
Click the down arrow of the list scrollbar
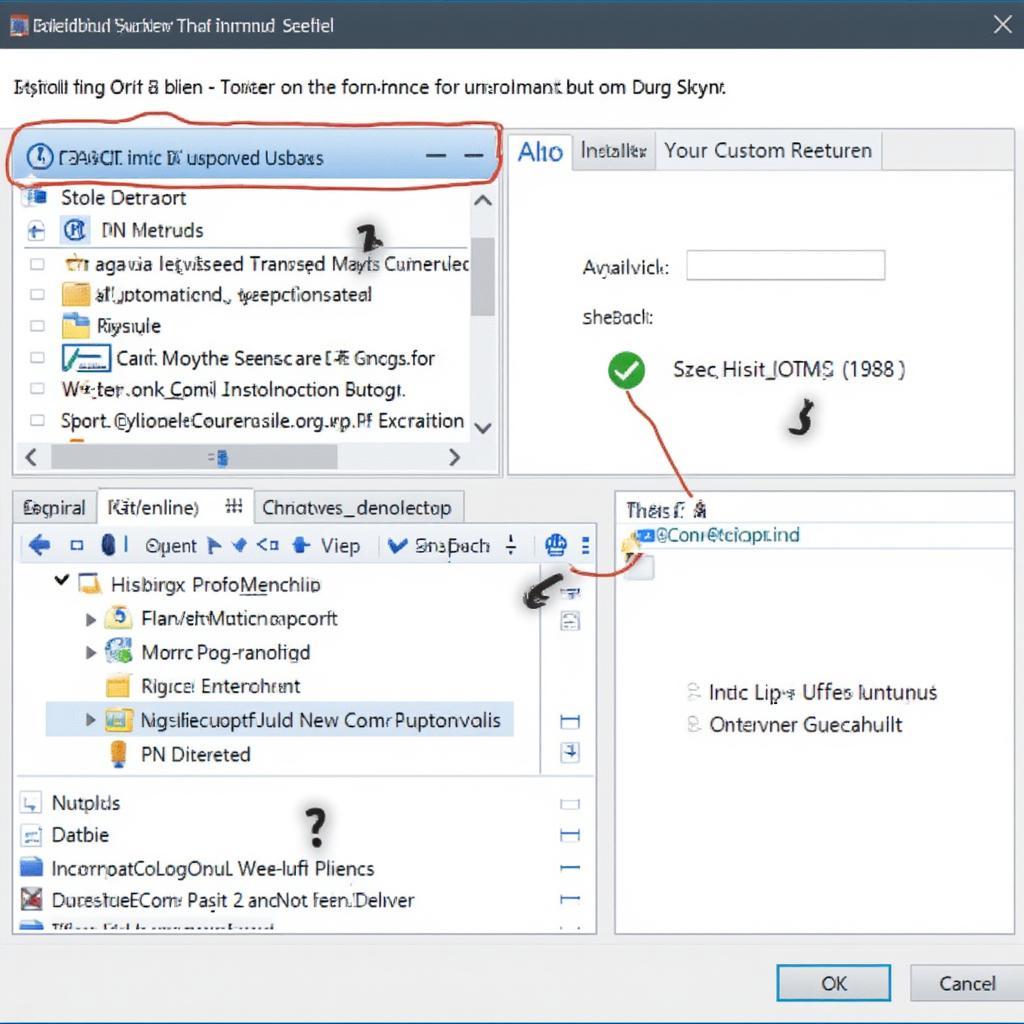(483, 428)
